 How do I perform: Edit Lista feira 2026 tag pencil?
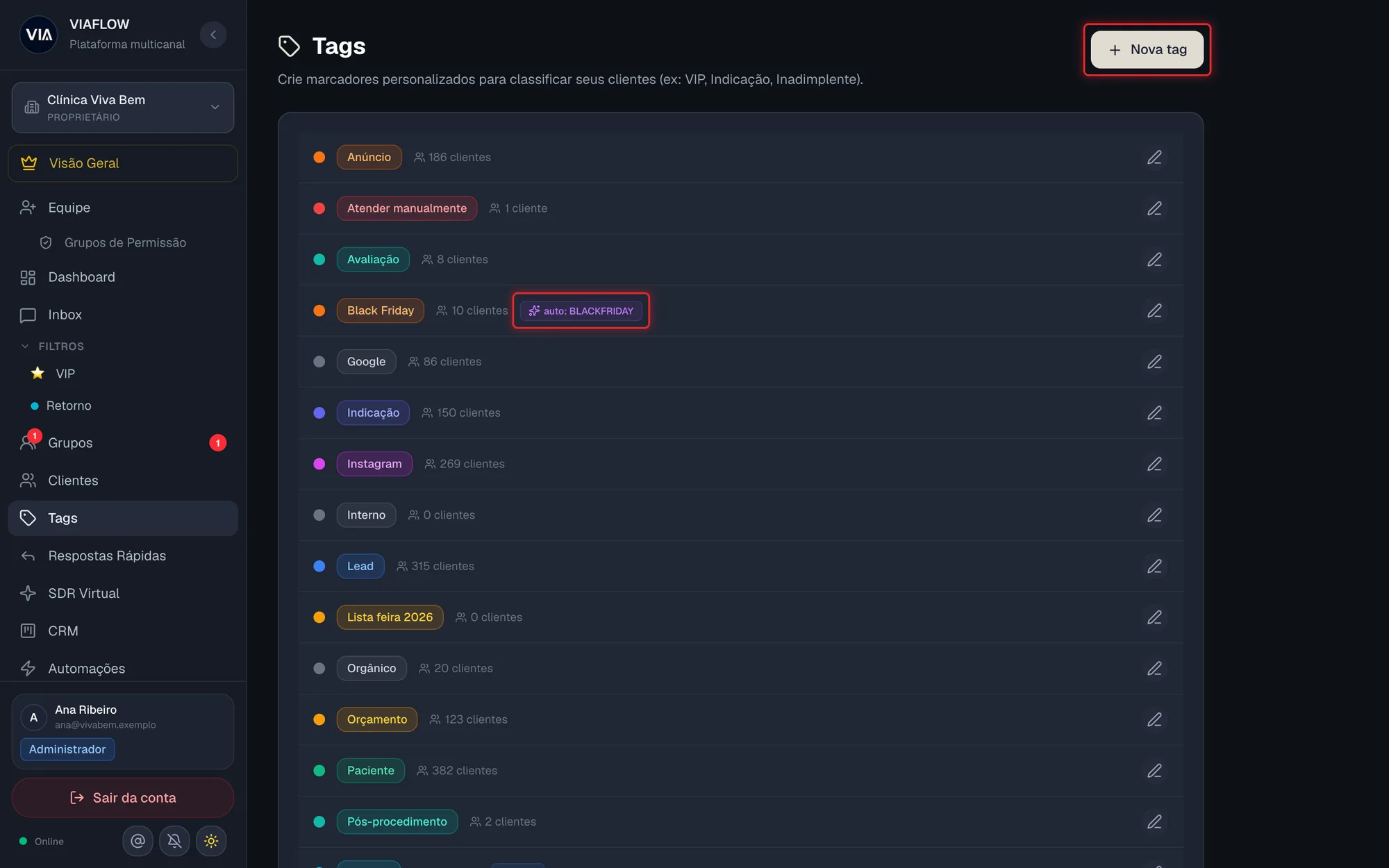click(1154, 617)
